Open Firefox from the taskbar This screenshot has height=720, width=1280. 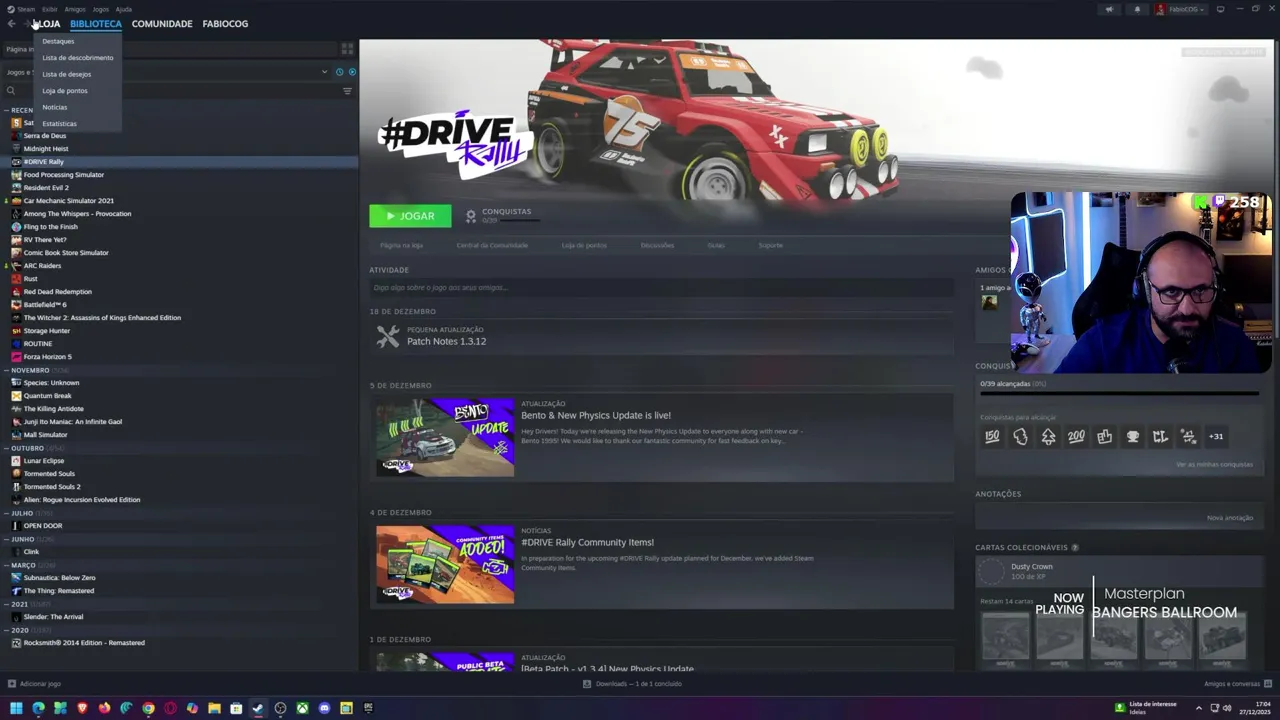coord(104,708)
